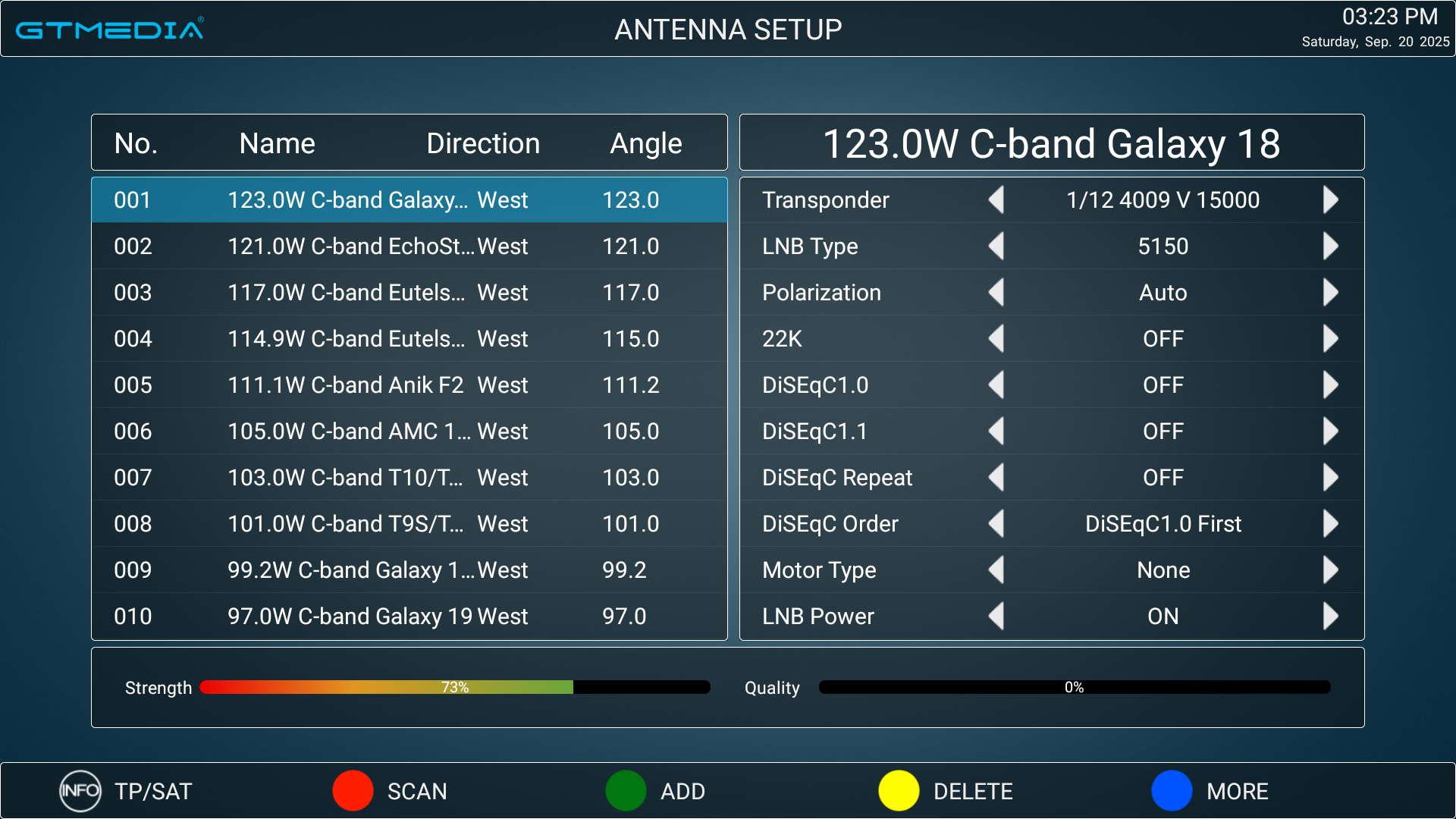Open MORE options label
The image size is (1456, 819).
(1237, 792)
